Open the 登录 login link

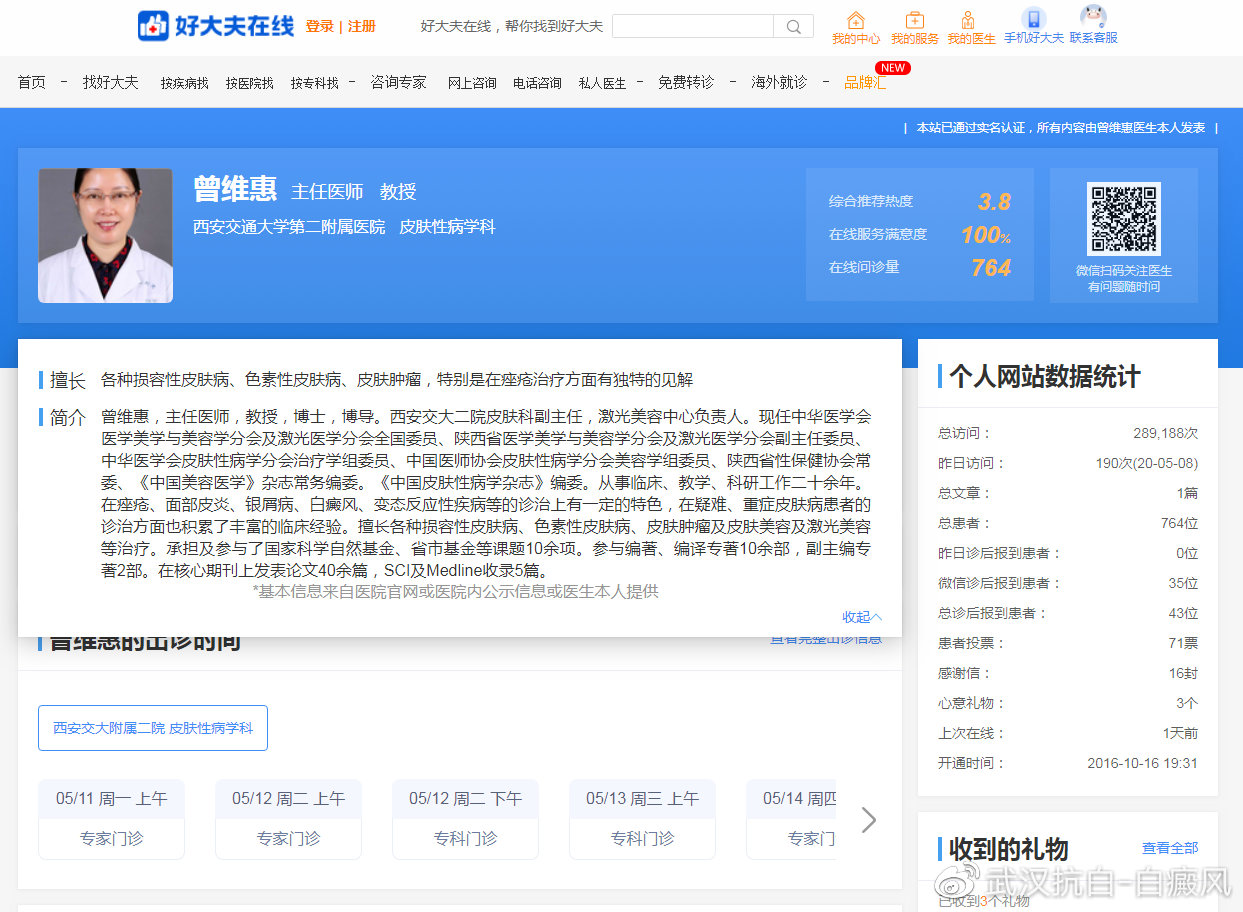[x=319, y=25]
